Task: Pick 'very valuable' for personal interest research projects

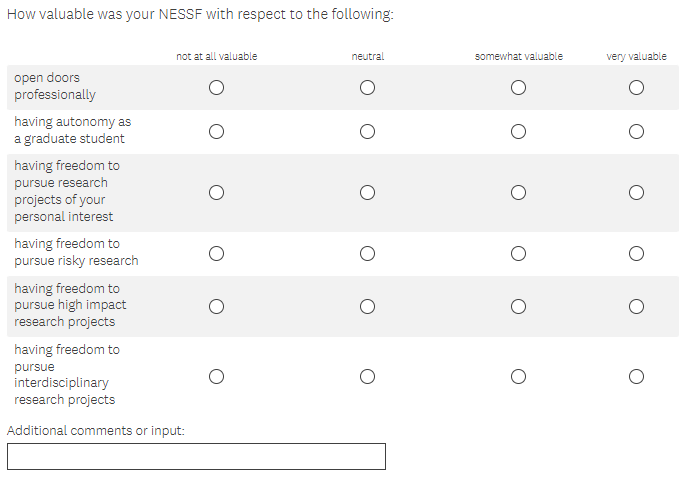Action: click(x=636, y=192)
